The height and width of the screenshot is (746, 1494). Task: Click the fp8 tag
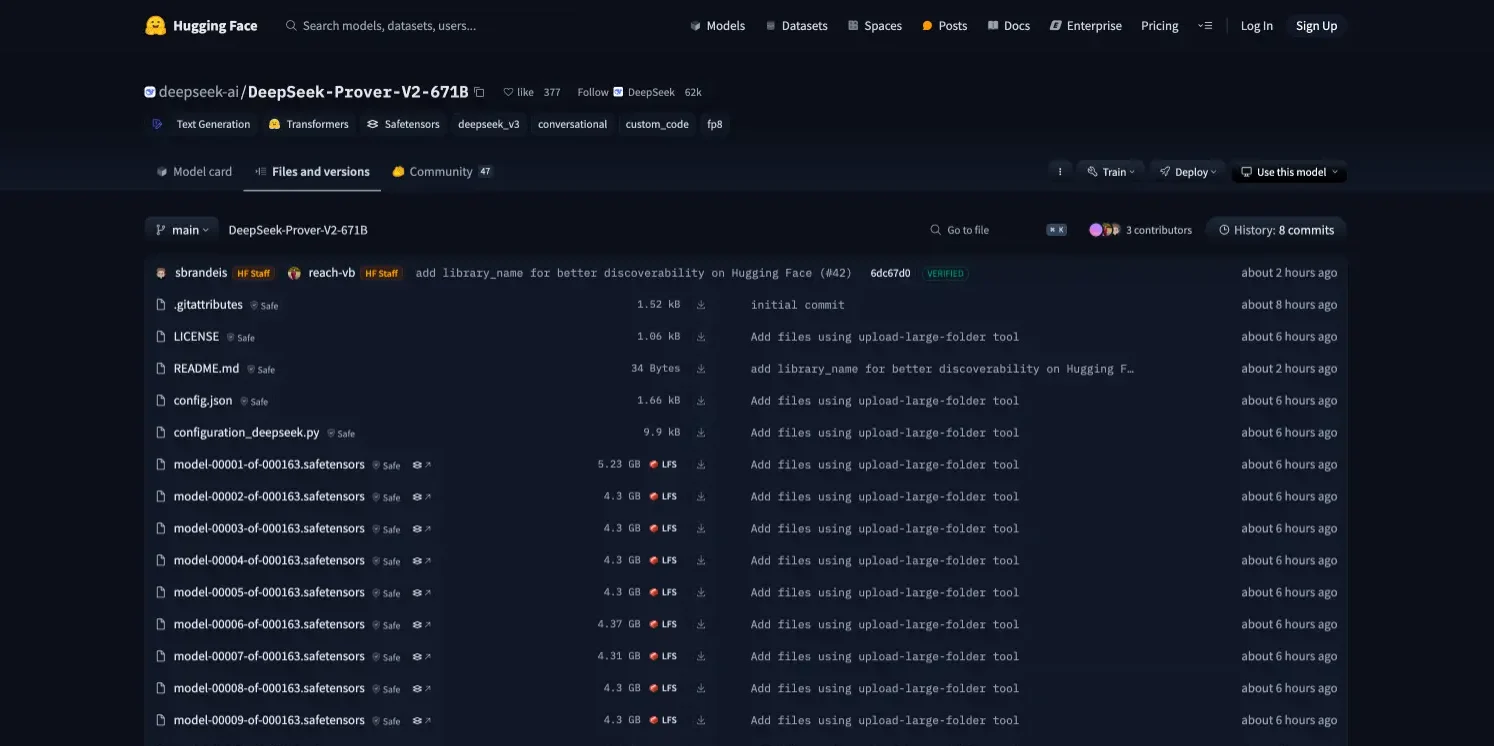[715, 125]
